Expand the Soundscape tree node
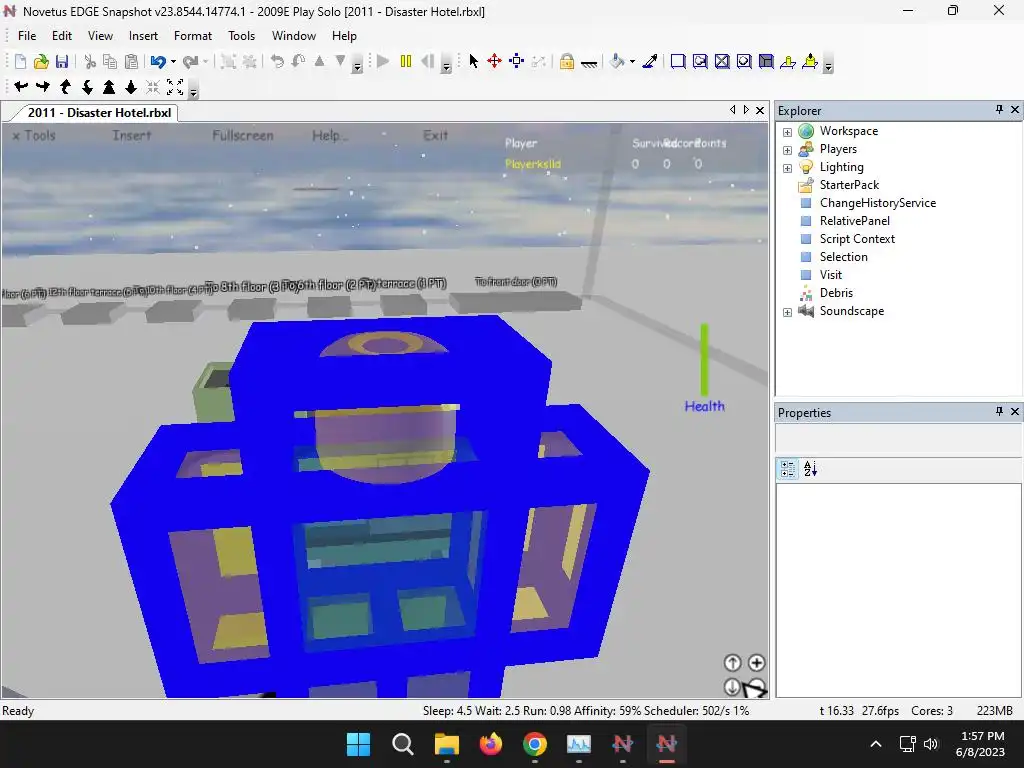 (x=788, y=312)
